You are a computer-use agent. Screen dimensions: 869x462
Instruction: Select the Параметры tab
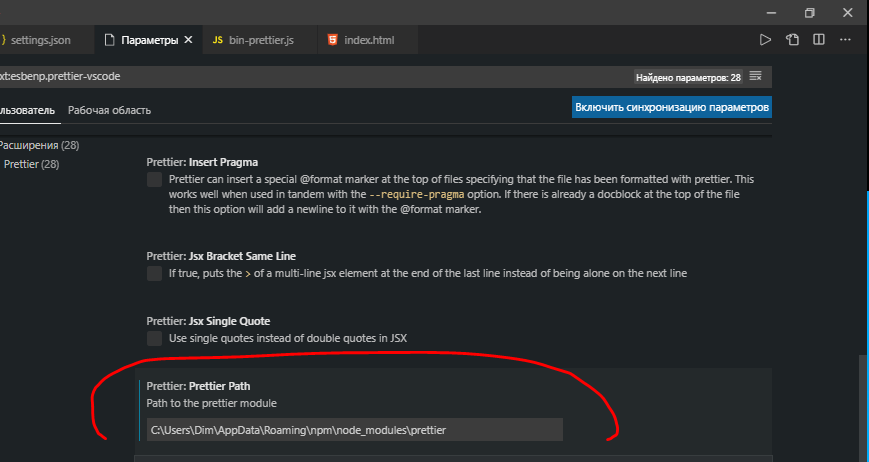(150, 40)
